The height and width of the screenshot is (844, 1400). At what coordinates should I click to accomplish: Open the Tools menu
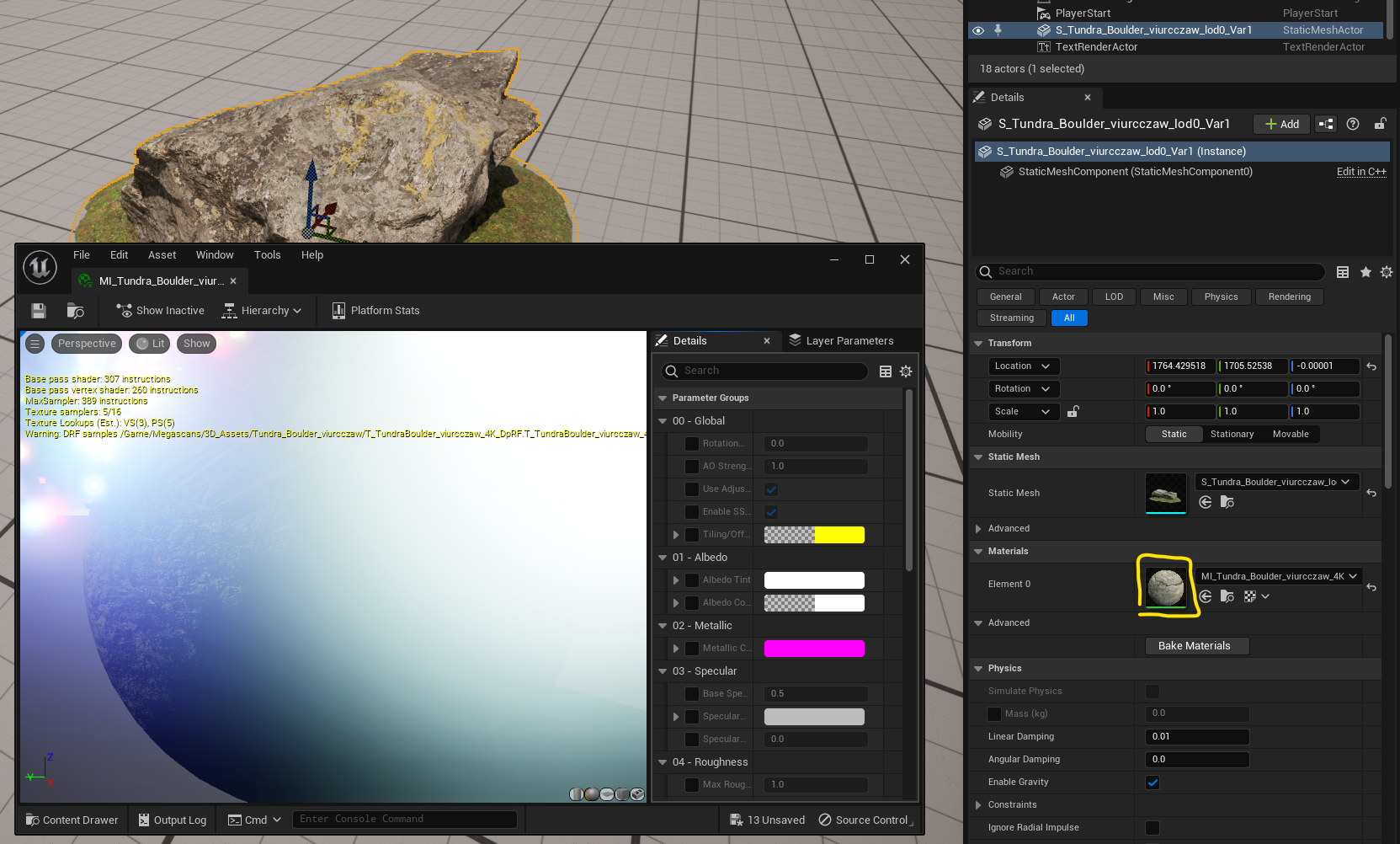coord(268,255)
